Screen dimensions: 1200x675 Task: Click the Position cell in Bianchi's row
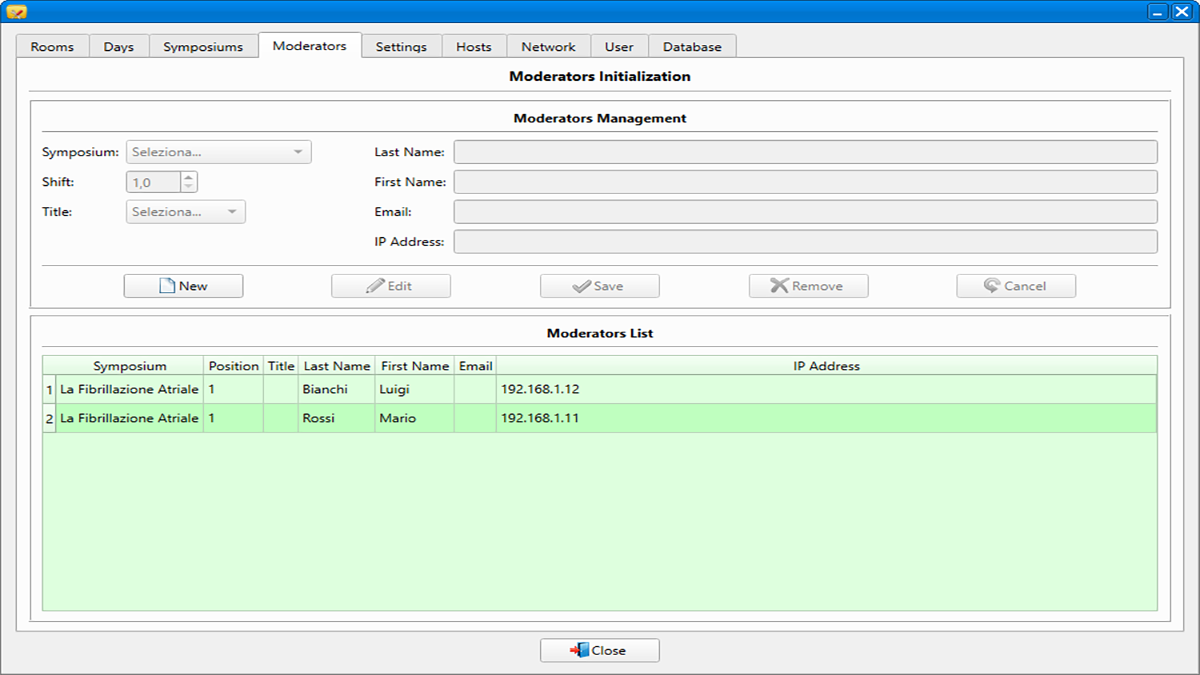pyautogui.click(x=234, y=389)
